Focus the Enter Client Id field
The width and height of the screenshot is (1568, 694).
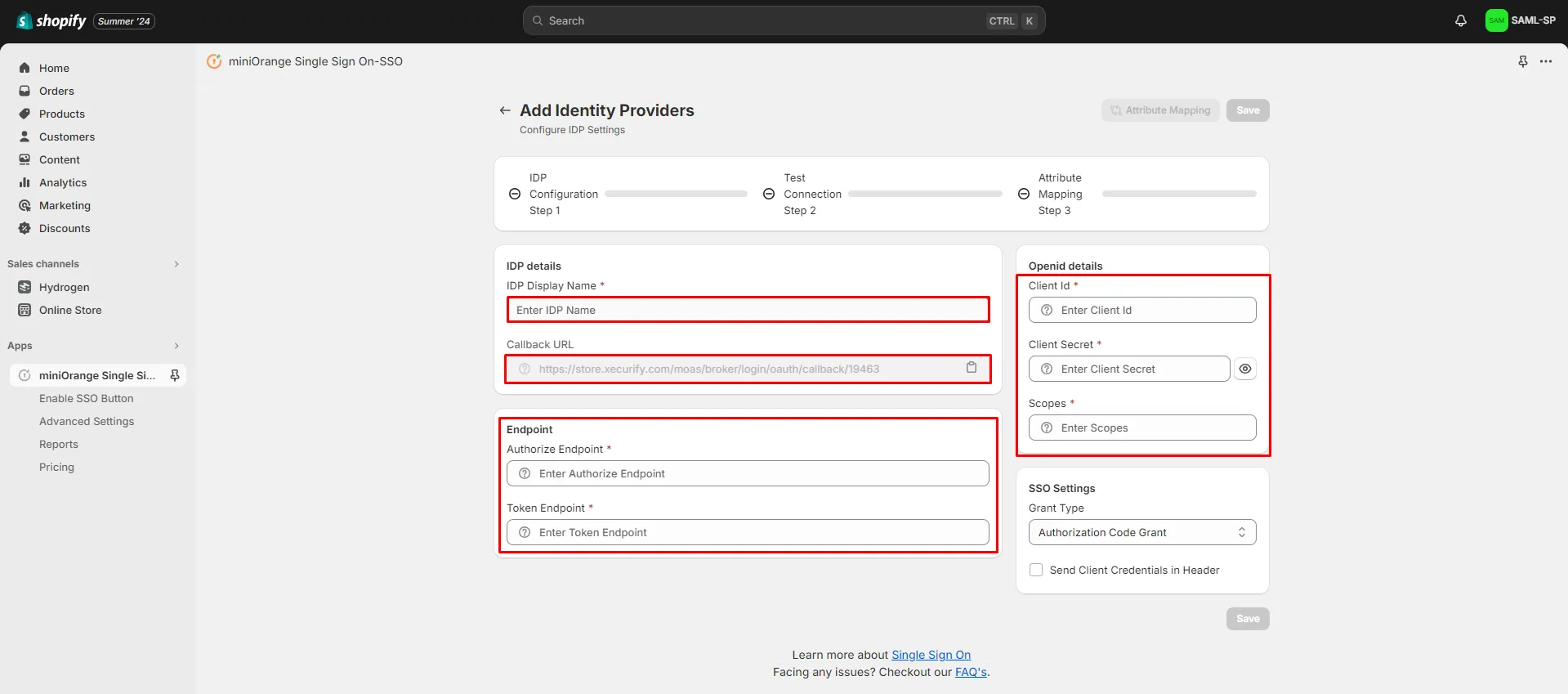(1142, 310)
